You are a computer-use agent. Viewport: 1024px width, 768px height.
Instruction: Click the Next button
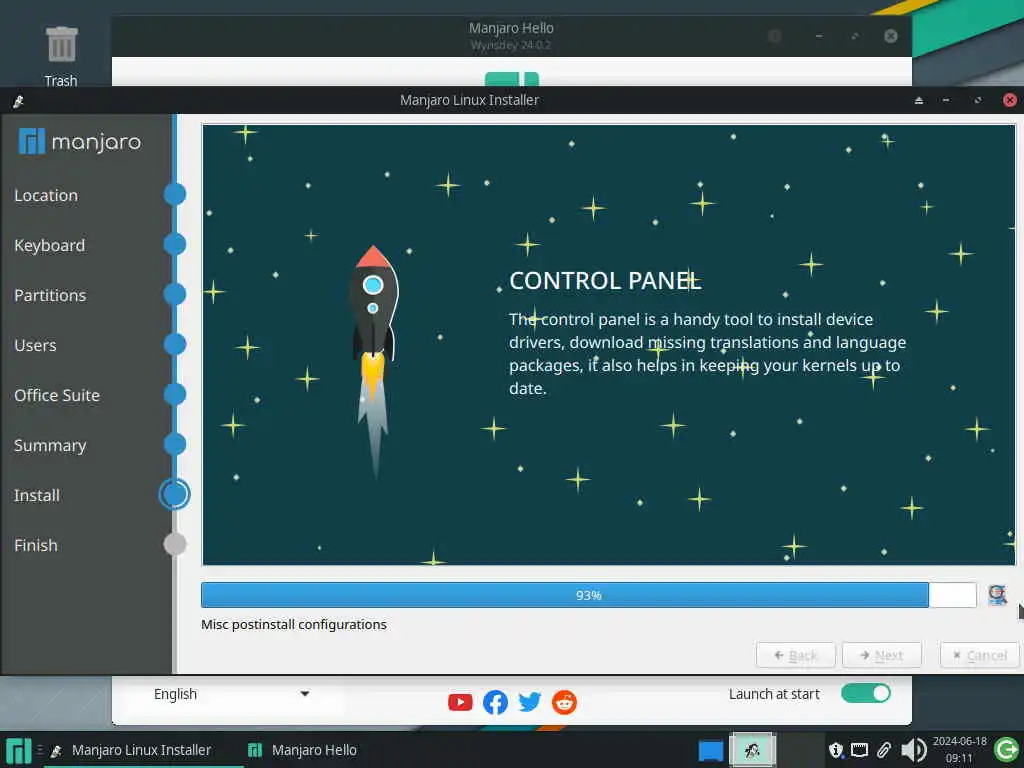click(882, 655)
